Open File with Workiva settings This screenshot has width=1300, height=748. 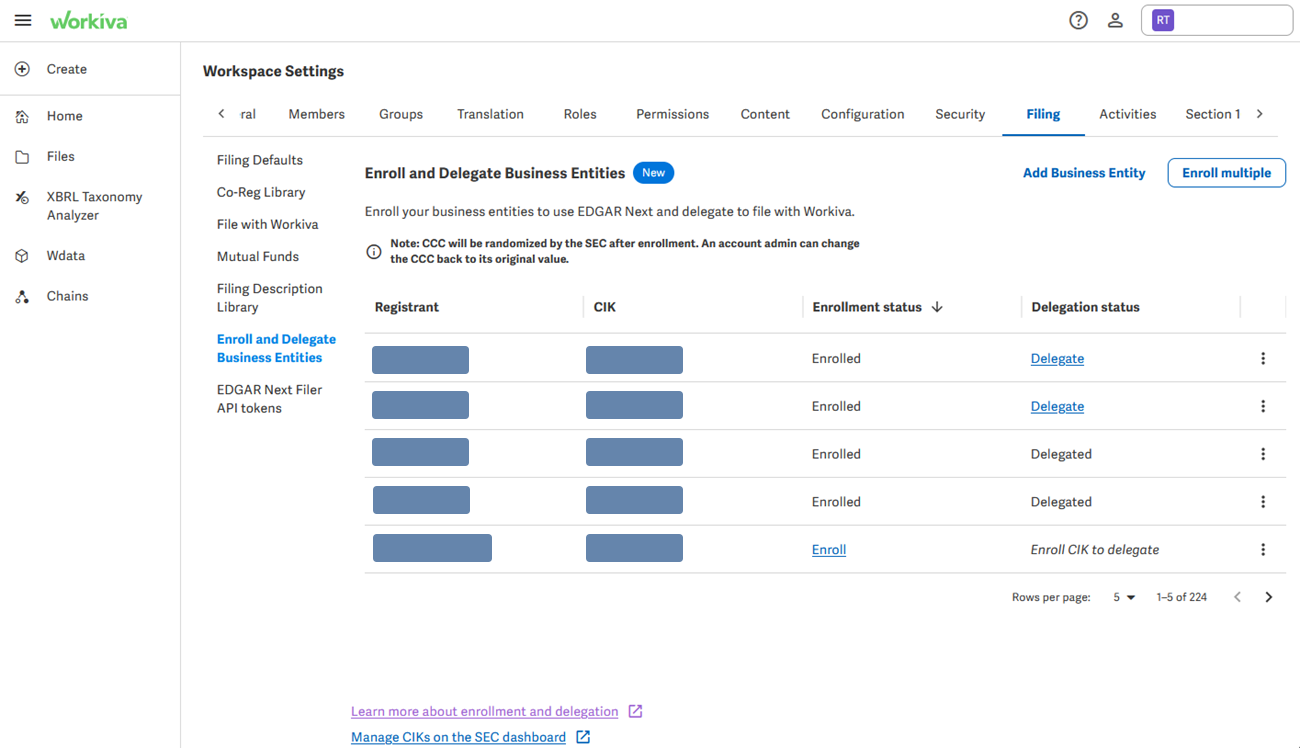268,224
